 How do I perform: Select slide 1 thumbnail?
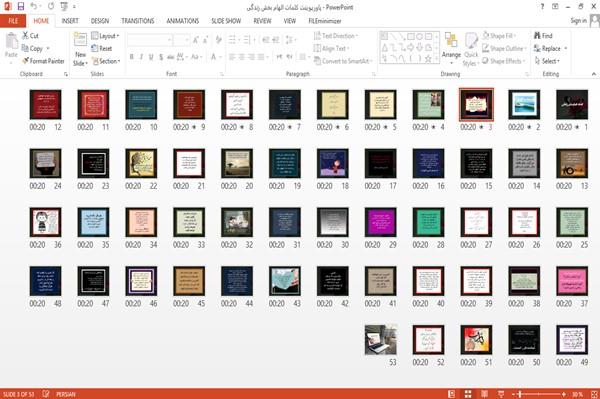click(572, 104)
